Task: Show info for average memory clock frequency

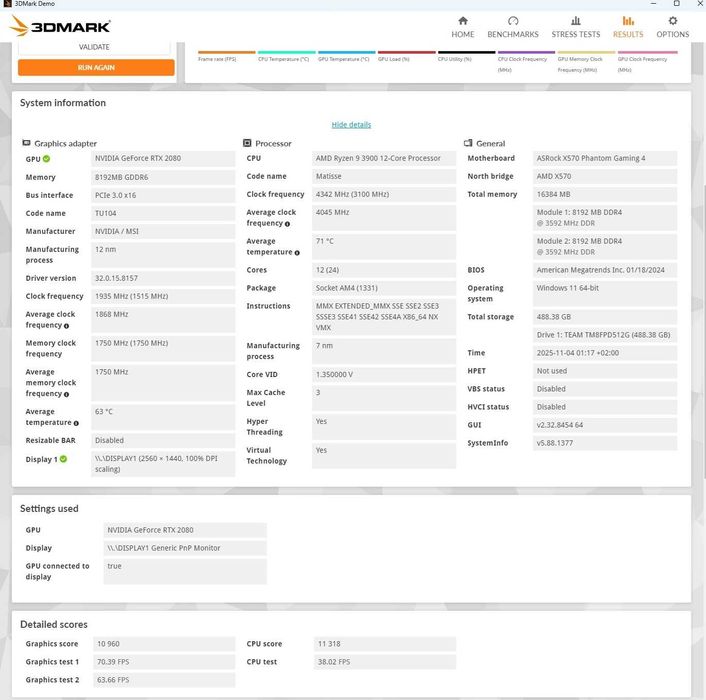Action: pyautogui.click(x=66, y=394)
